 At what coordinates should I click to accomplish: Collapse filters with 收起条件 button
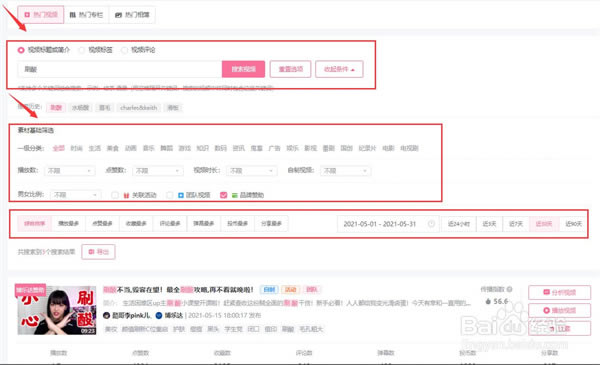339,69
